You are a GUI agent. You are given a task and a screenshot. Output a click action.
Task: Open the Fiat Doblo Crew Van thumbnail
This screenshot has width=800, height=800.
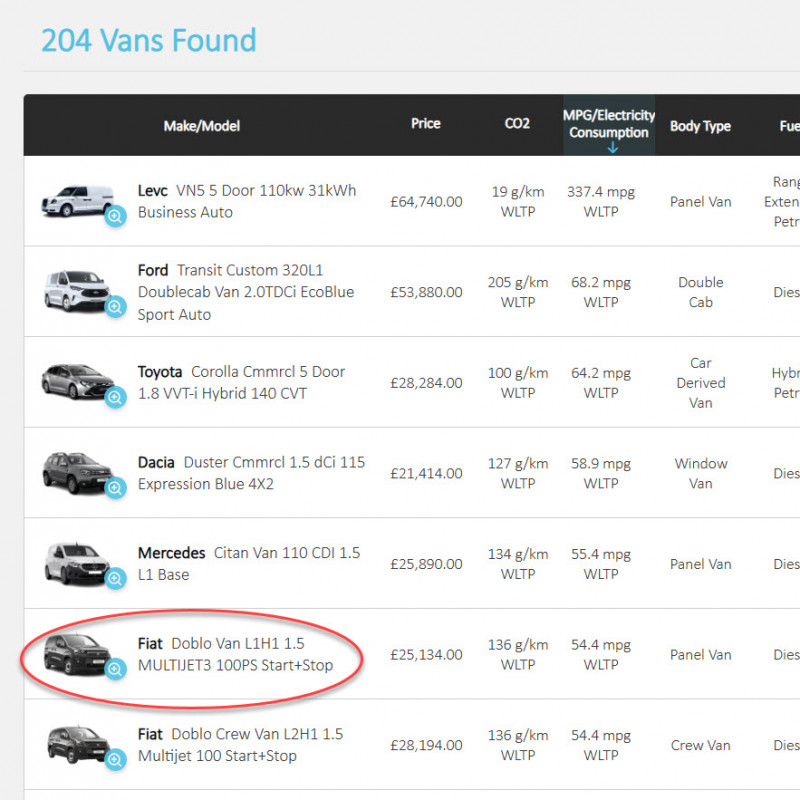coord(78,744)
